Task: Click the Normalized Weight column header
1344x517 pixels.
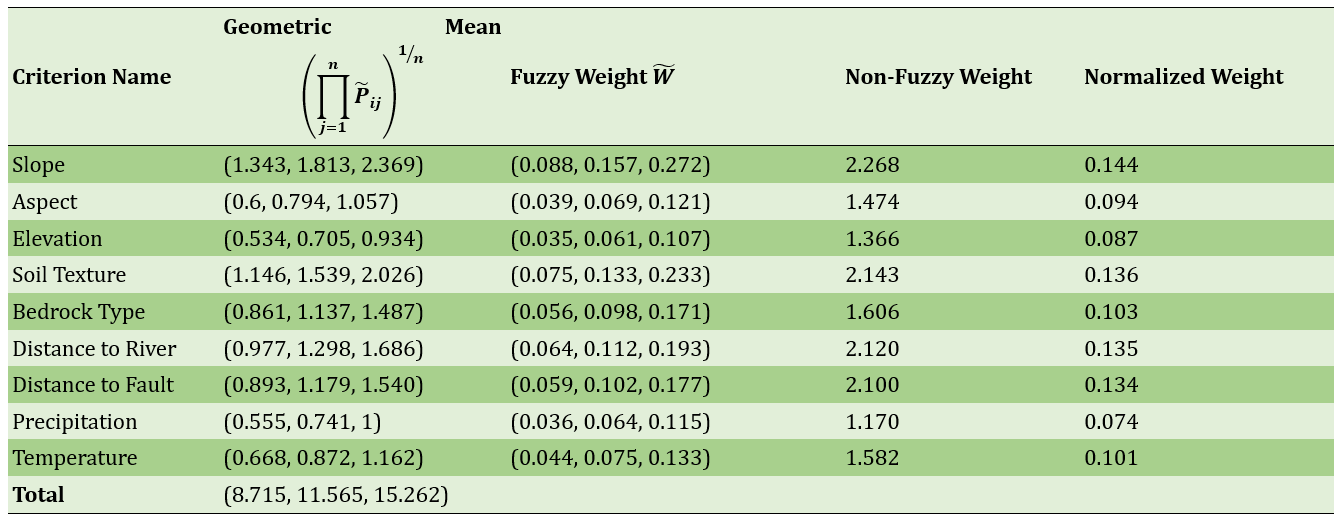Action: coord(1183,77)
